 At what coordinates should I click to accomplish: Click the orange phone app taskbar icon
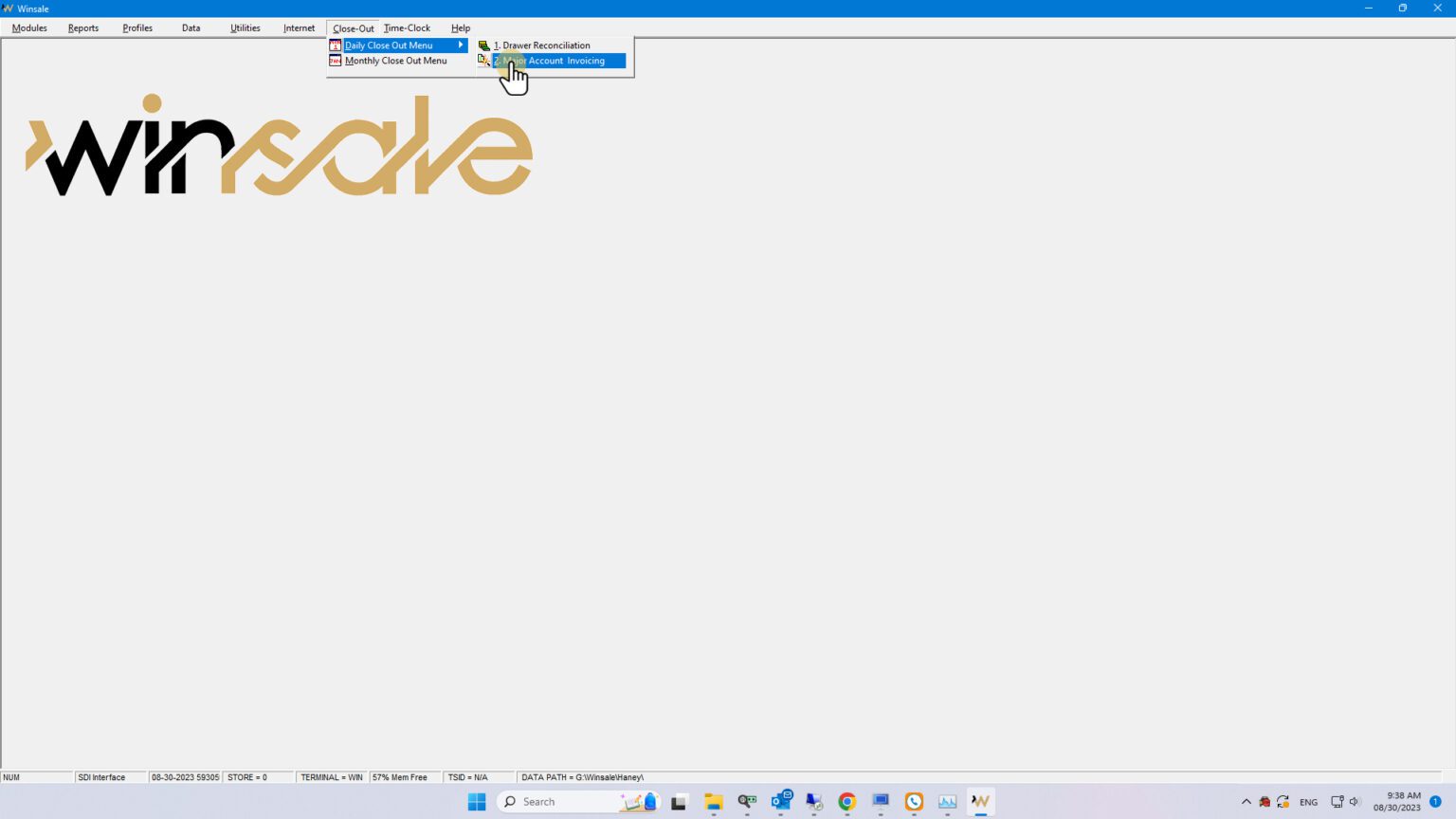tap(914, 802)
